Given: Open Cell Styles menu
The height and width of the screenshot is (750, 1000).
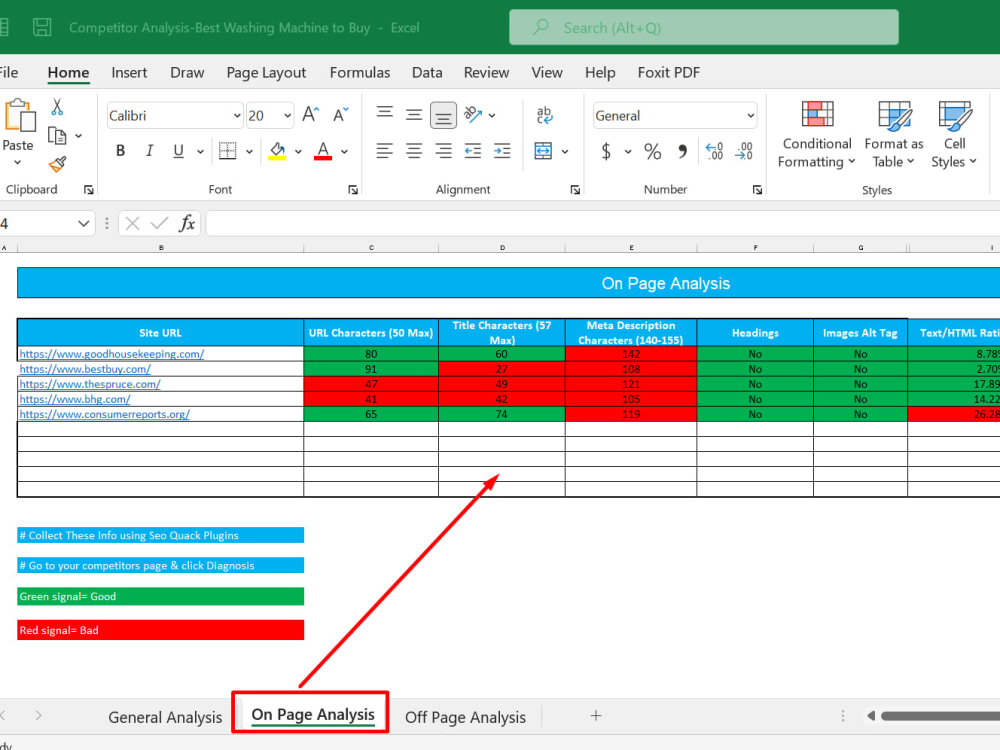Looking at the screenshot, I should pos(954,134).
